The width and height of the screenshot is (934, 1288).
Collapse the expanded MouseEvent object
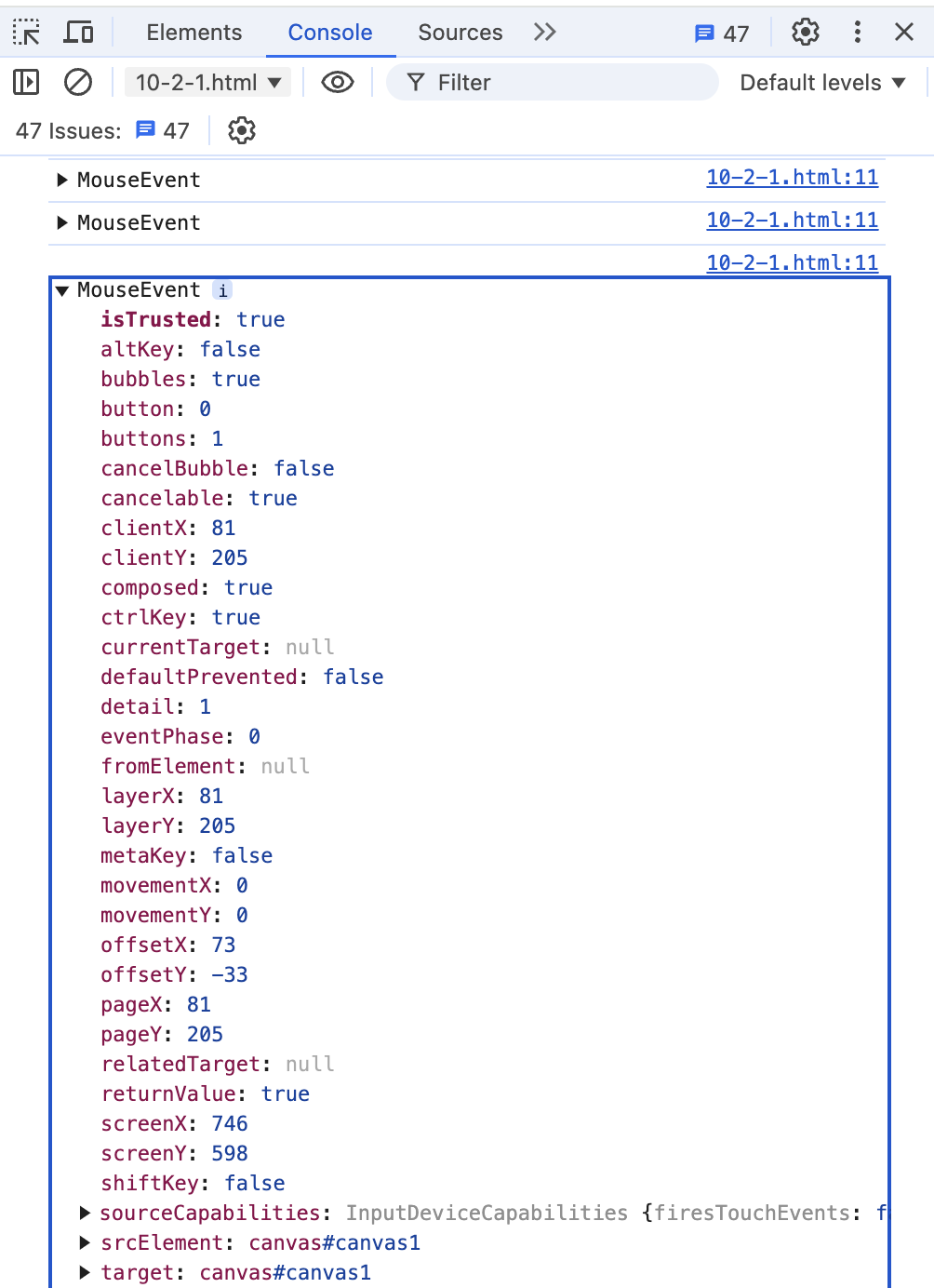pos(62,290)
